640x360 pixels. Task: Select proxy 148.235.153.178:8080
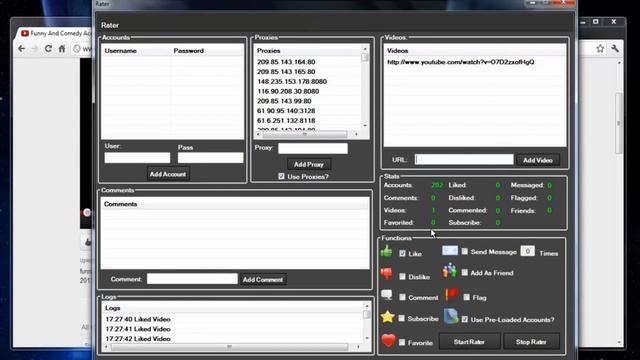(292, 82)
